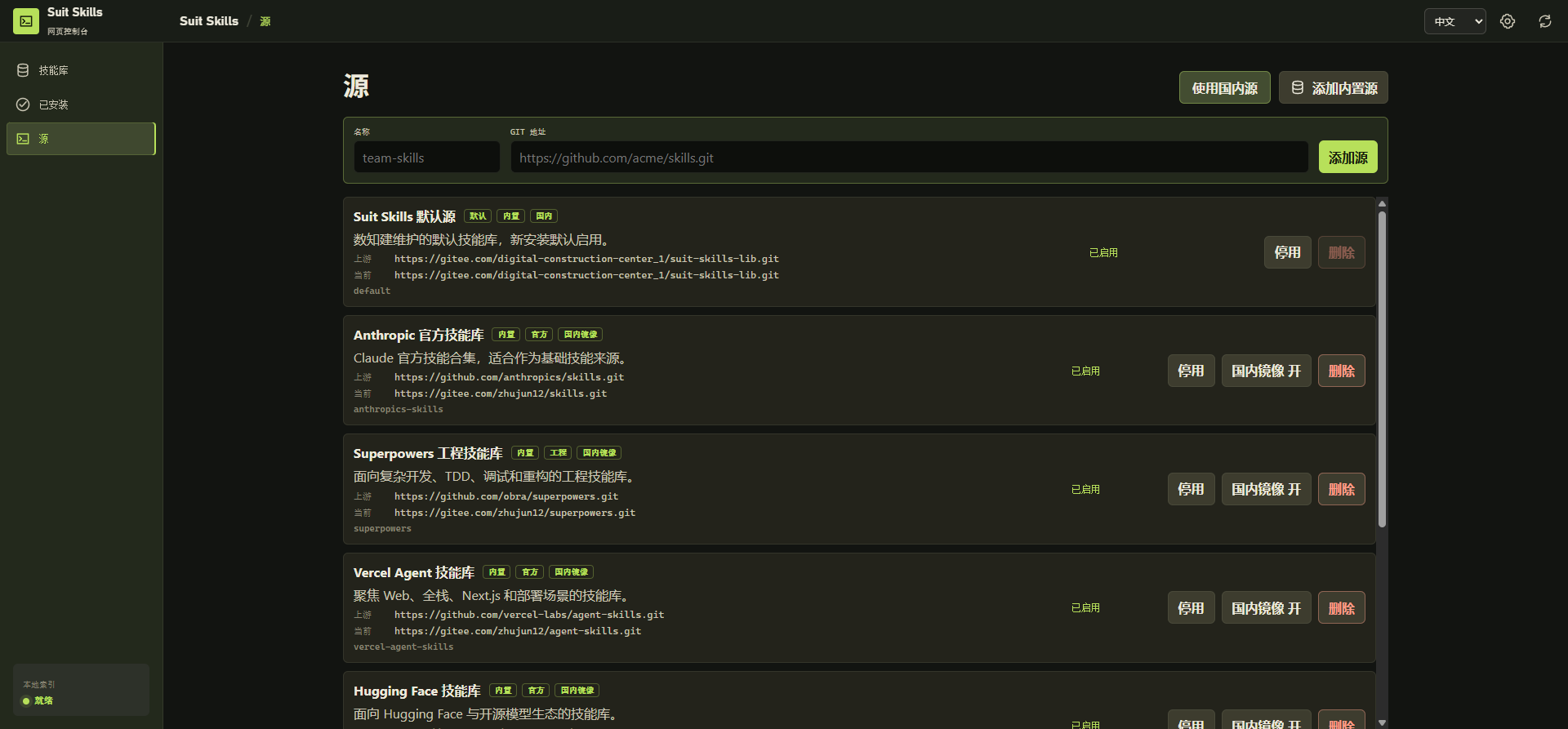Click 已启用 status on Superpowers 工程技能库
Screen dimensions: 1568x729
pos(1085,489)
